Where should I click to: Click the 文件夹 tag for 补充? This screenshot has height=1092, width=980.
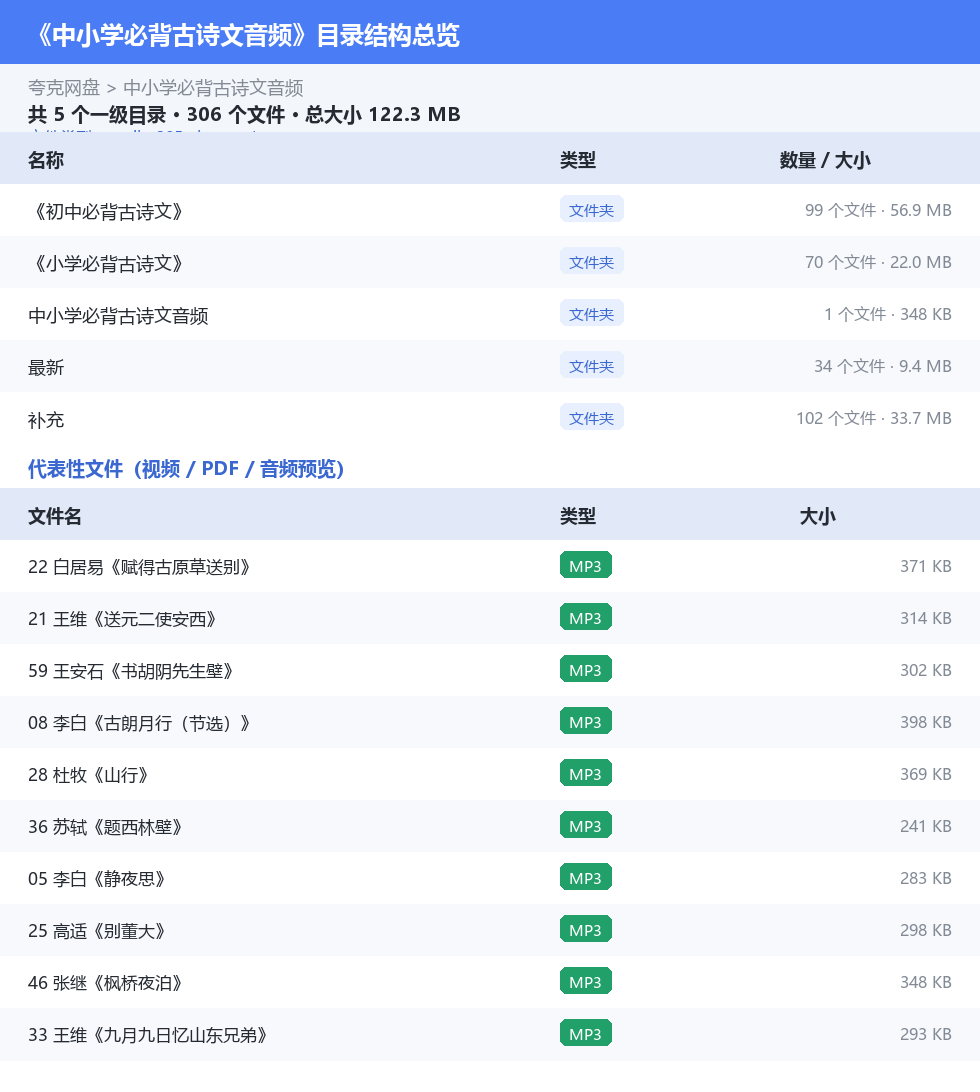[x=591, y=418]
